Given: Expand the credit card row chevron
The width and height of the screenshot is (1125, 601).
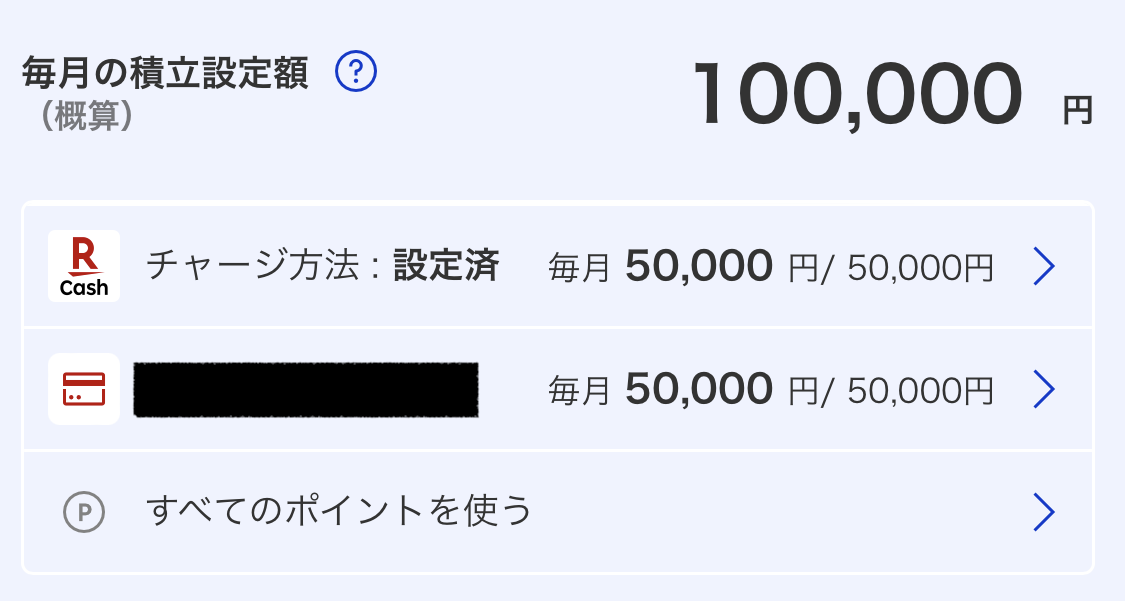Looking at the screenshot, I should [1044, 389].
